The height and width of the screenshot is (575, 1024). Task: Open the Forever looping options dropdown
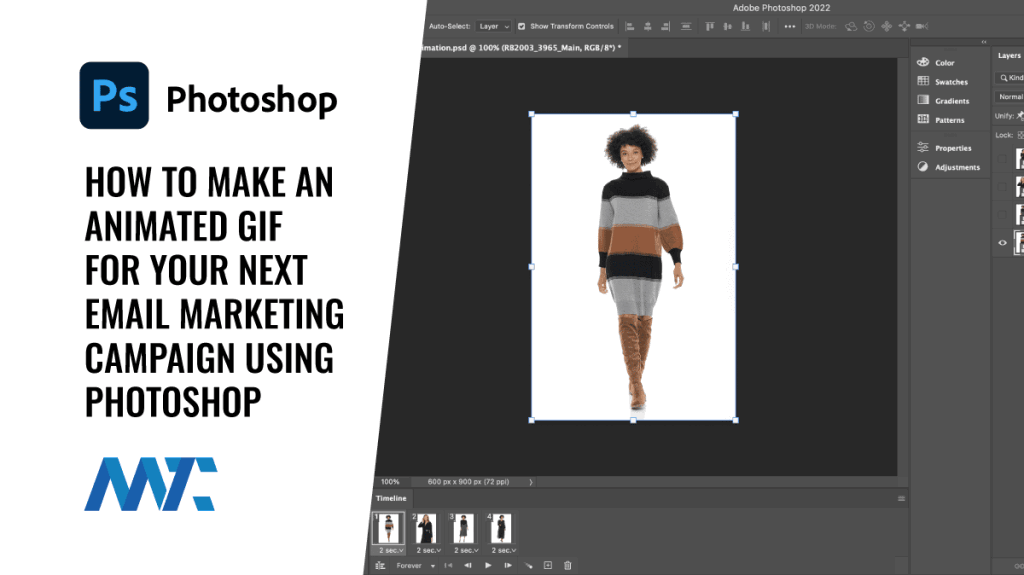tap(415, 566)
